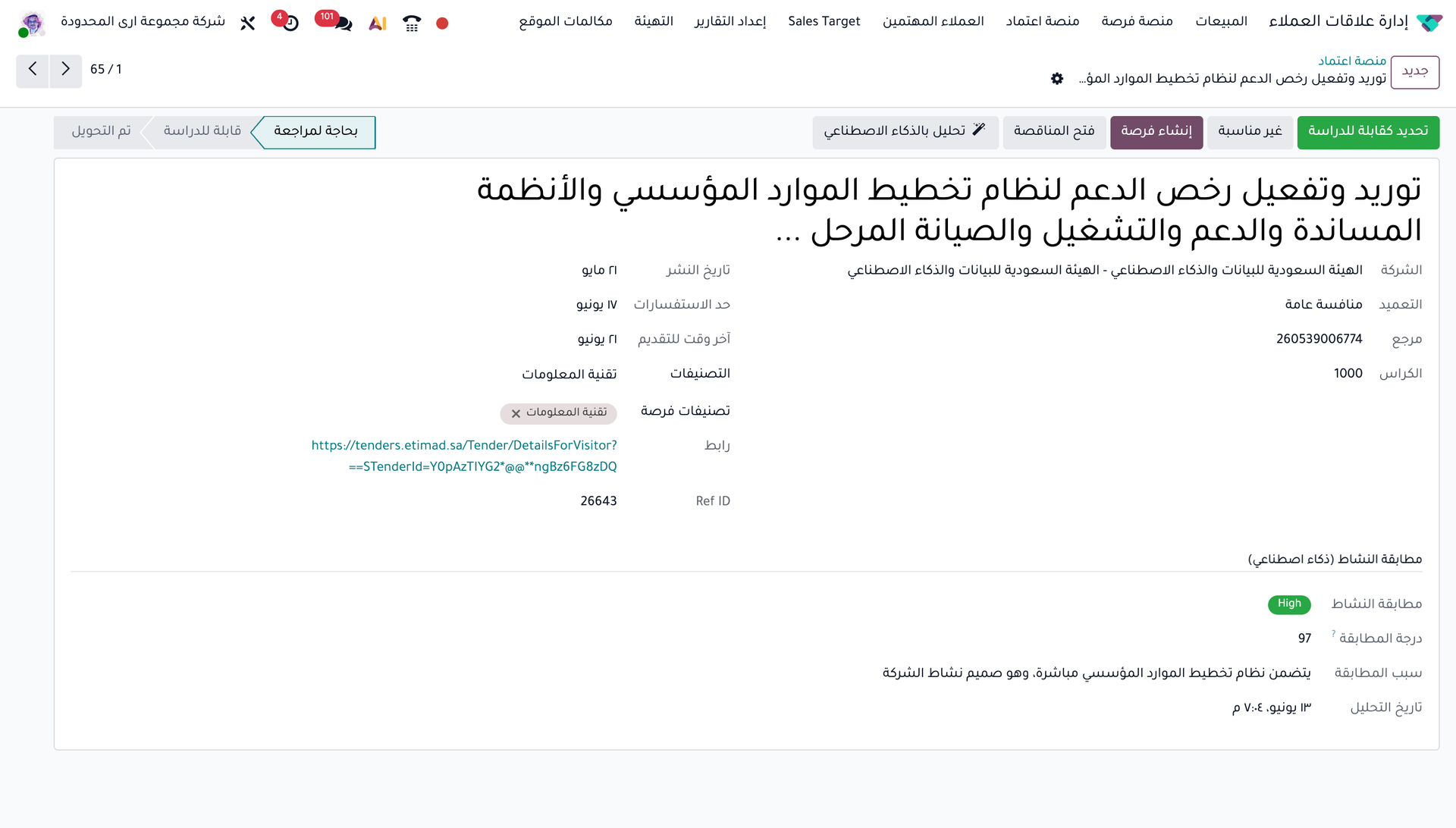Click درجة المطابقة score 97
The width and height of the screenshot is (1456, 828).
tap(1304, 639)
